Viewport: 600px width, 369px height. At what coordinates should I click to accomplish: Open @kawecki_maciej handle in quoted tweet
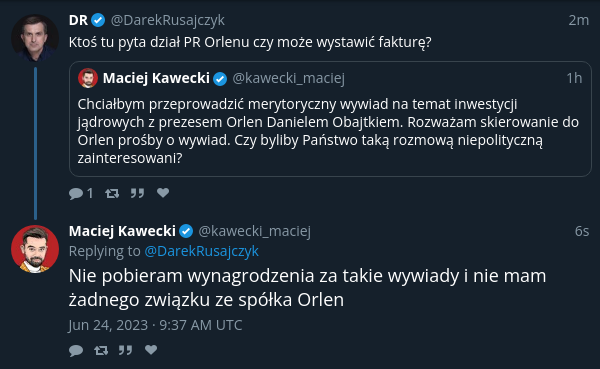[x=289, y=78]
